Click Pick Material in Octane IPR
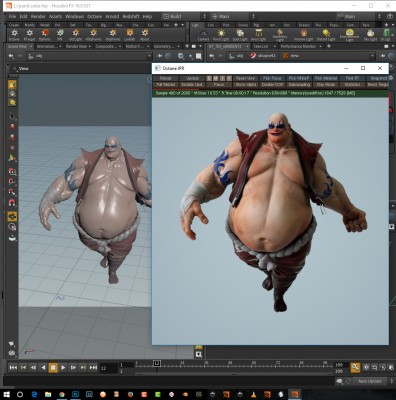Viewport: 396px width, 400px height. click(x=326, y=78)
